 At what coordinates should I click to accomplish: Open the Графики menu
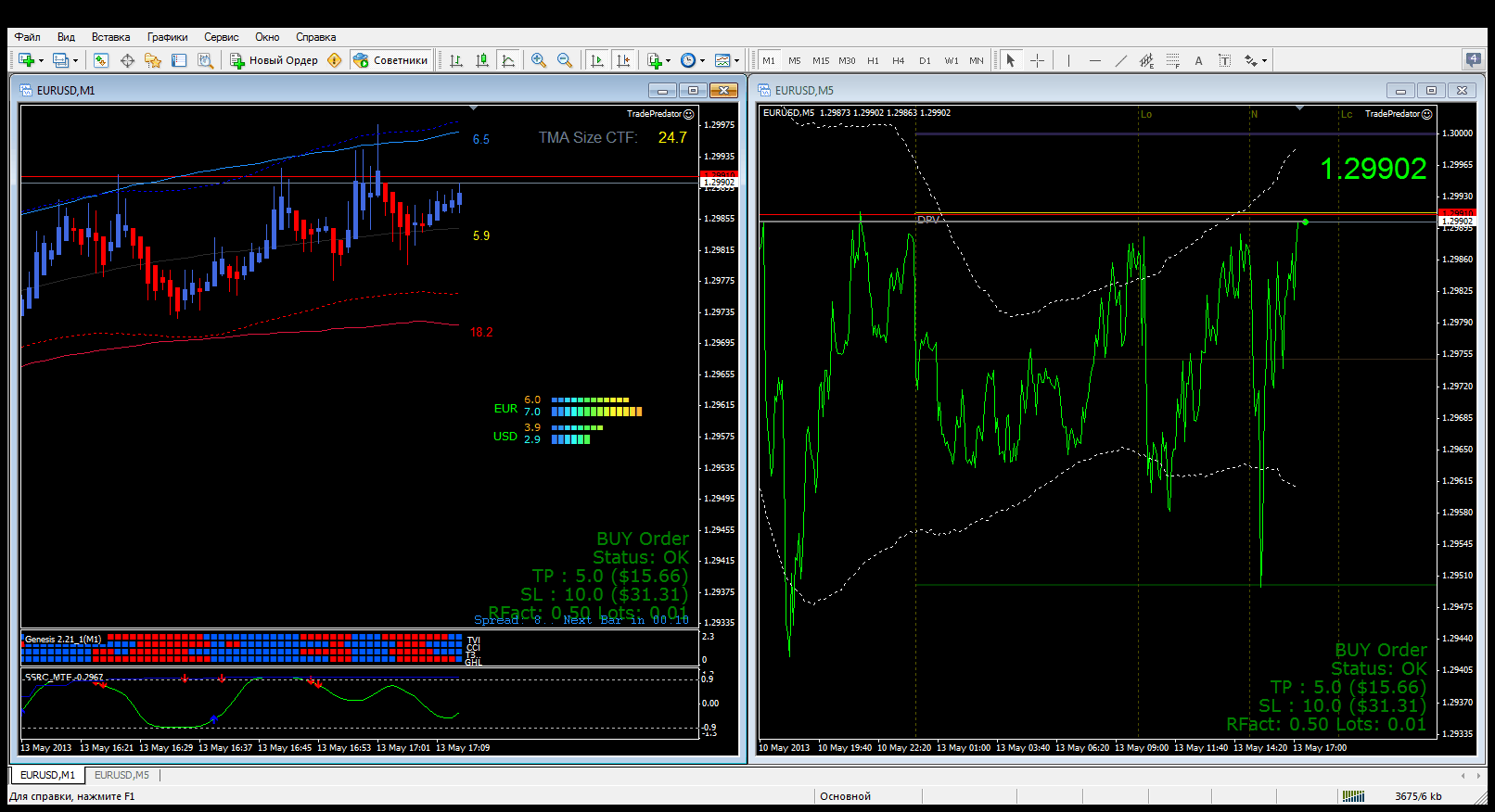click(167, 37)
